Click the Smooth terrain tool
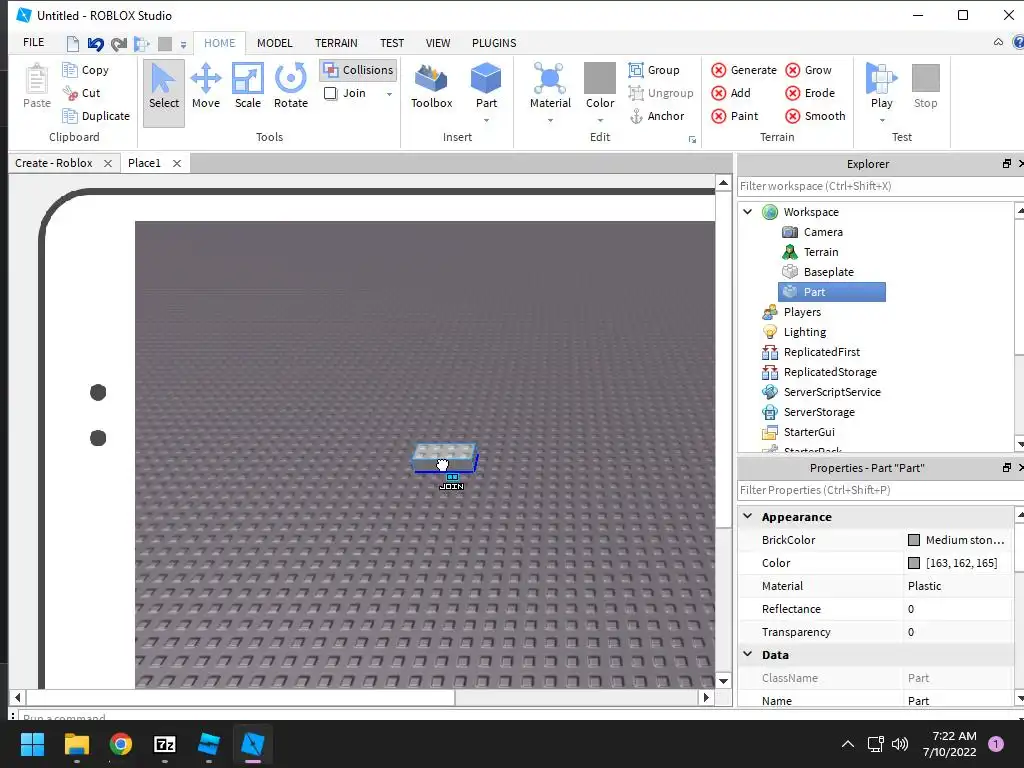Viewport: 1024px width, 768px height. (x=816, y=116)
